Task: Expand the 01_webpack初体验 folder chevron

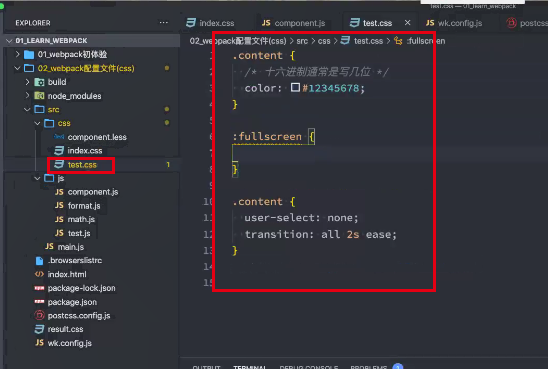Action: [17, 54]
